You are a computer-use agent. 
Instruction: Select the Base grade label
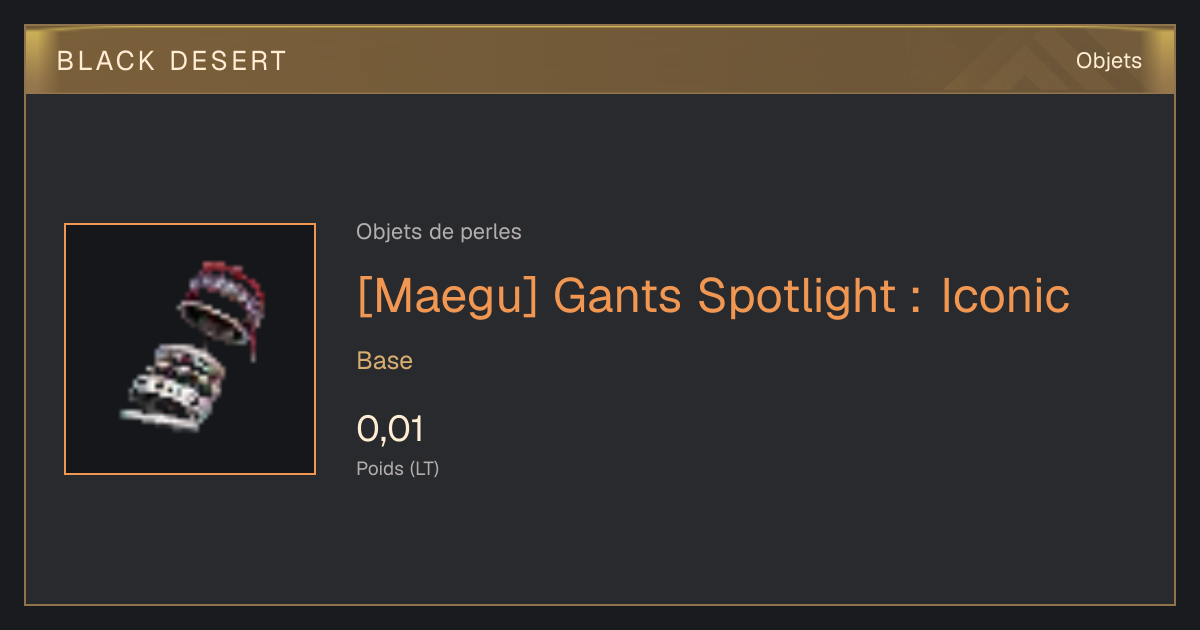point(384,361)
